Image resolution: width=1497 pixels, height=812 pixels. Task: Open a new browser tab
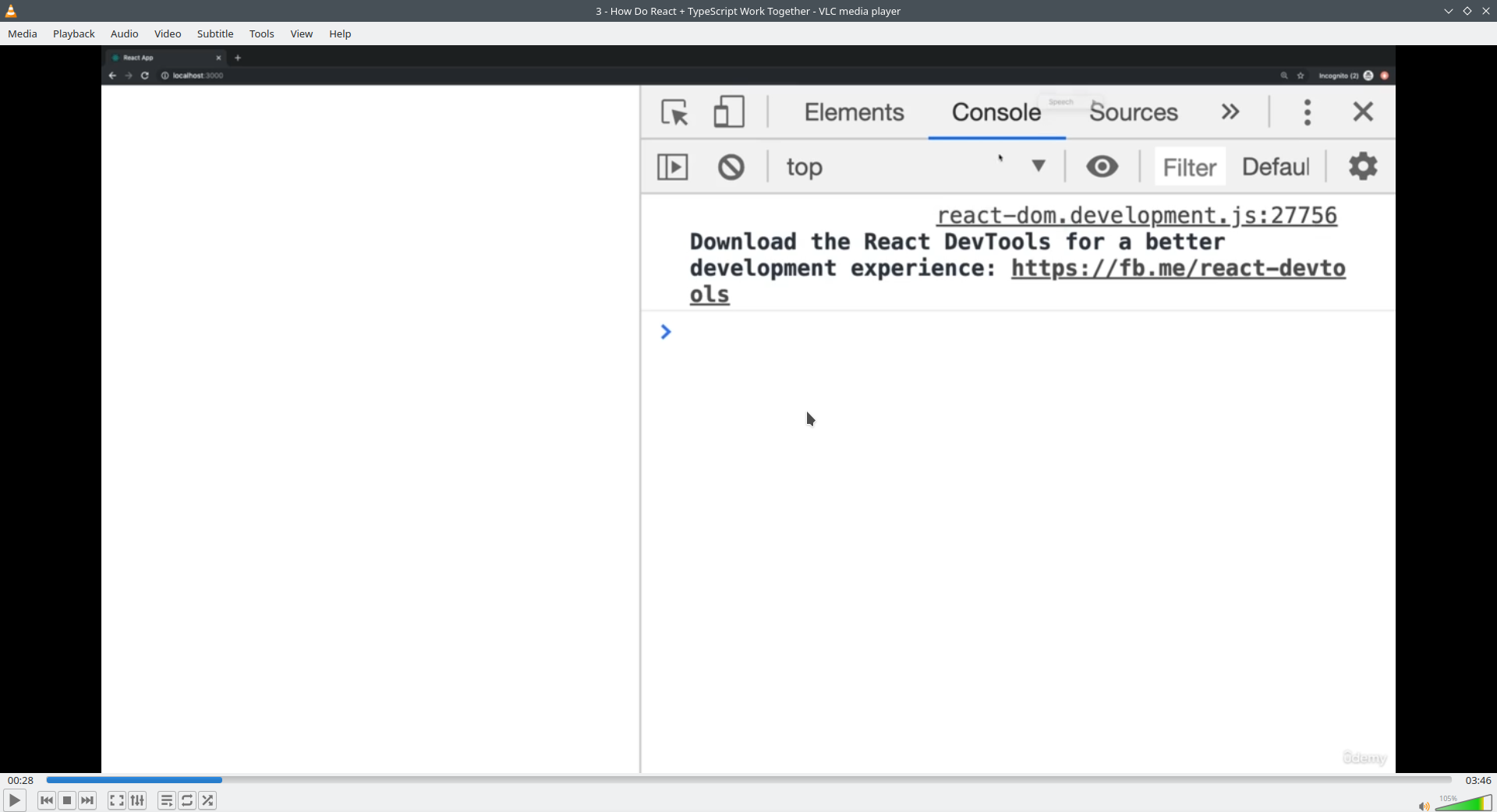238,58
